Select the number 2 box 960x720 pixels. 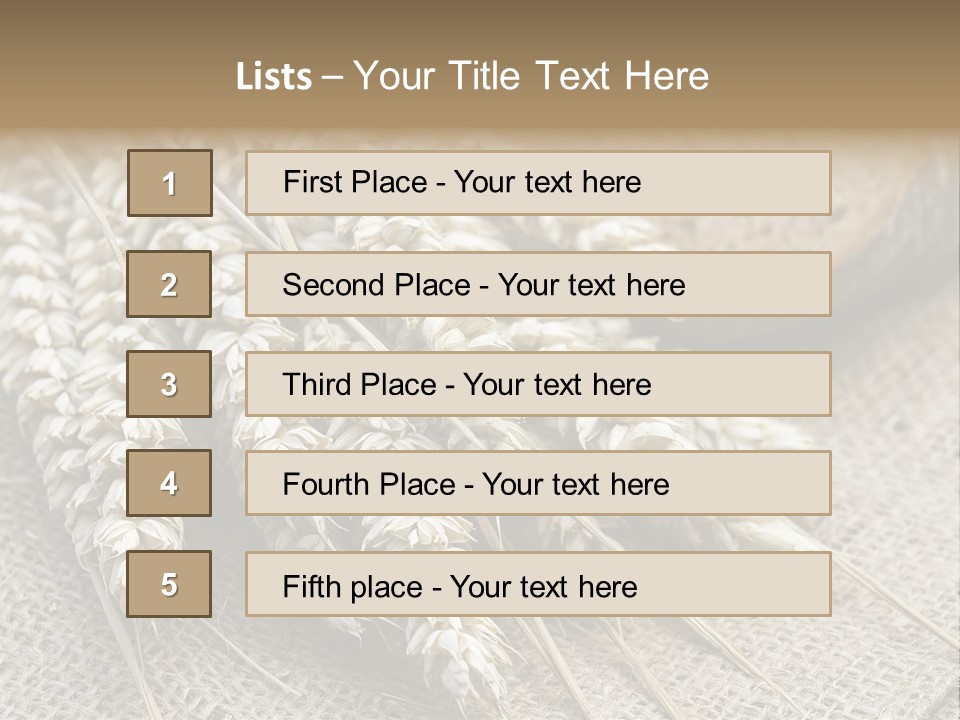click(169, 284)
